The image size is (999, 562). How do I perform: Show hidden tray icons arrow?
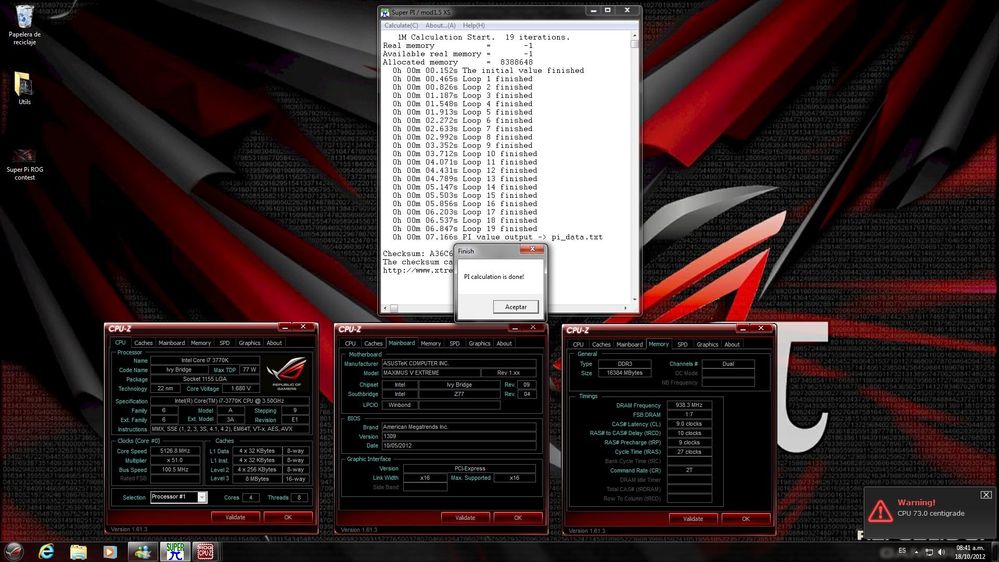point(916,552)
